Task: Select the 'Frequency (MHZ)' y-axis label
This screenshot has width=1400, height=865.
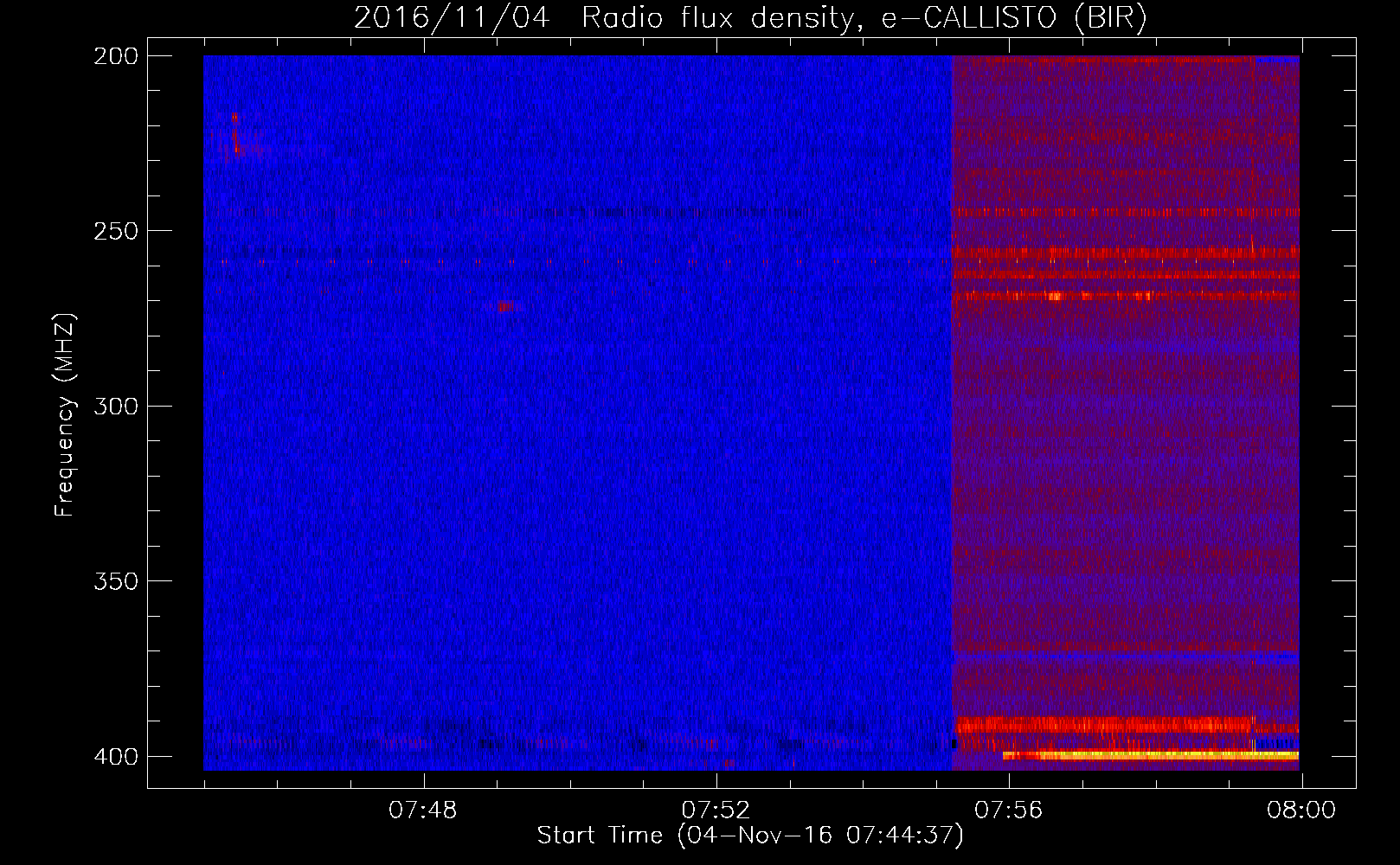Action: click(x=65, y=415)
